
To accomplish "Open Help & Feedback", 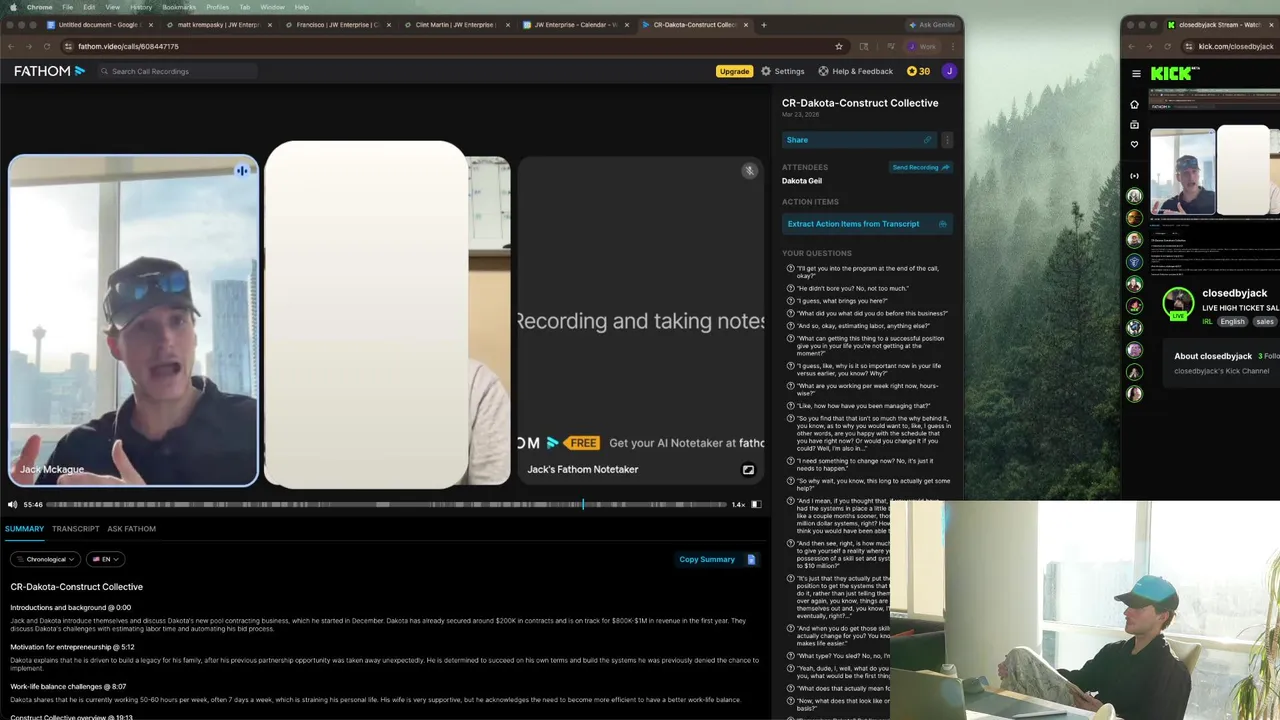I will tap(855, 71).
